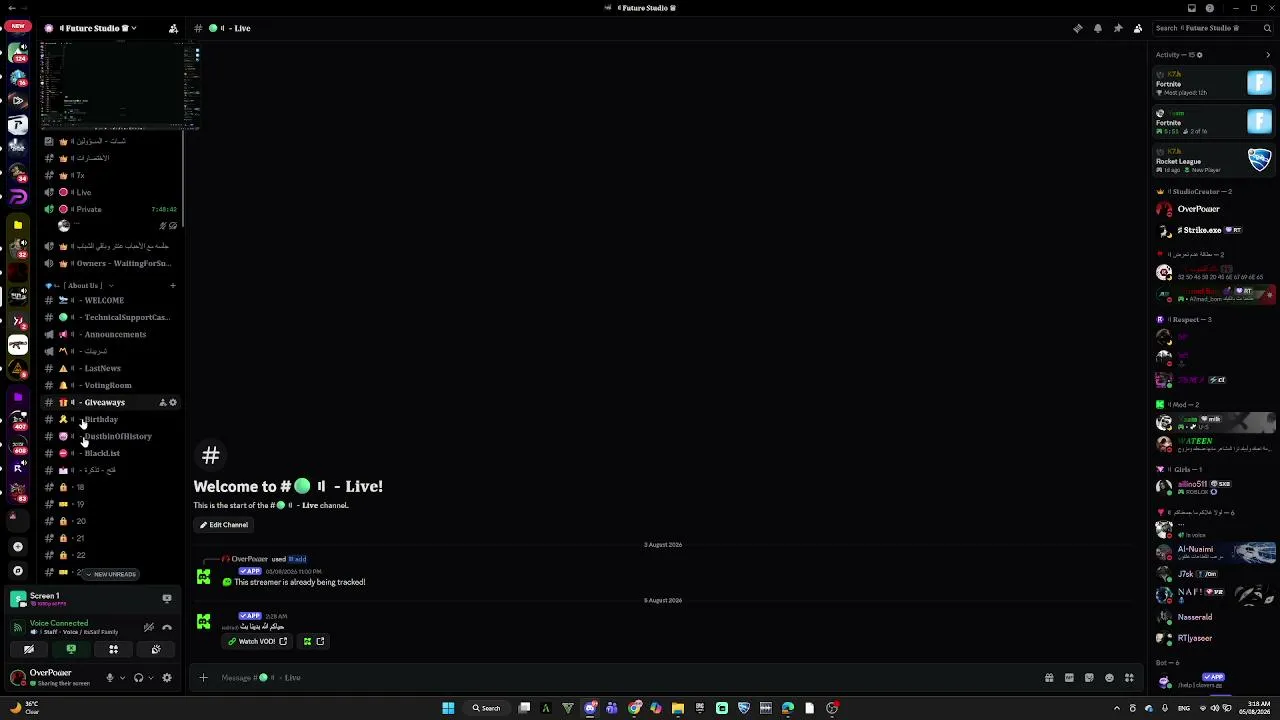View OverPower in the member list
The image size is (1280, 720).
(x=1213, y=209)
